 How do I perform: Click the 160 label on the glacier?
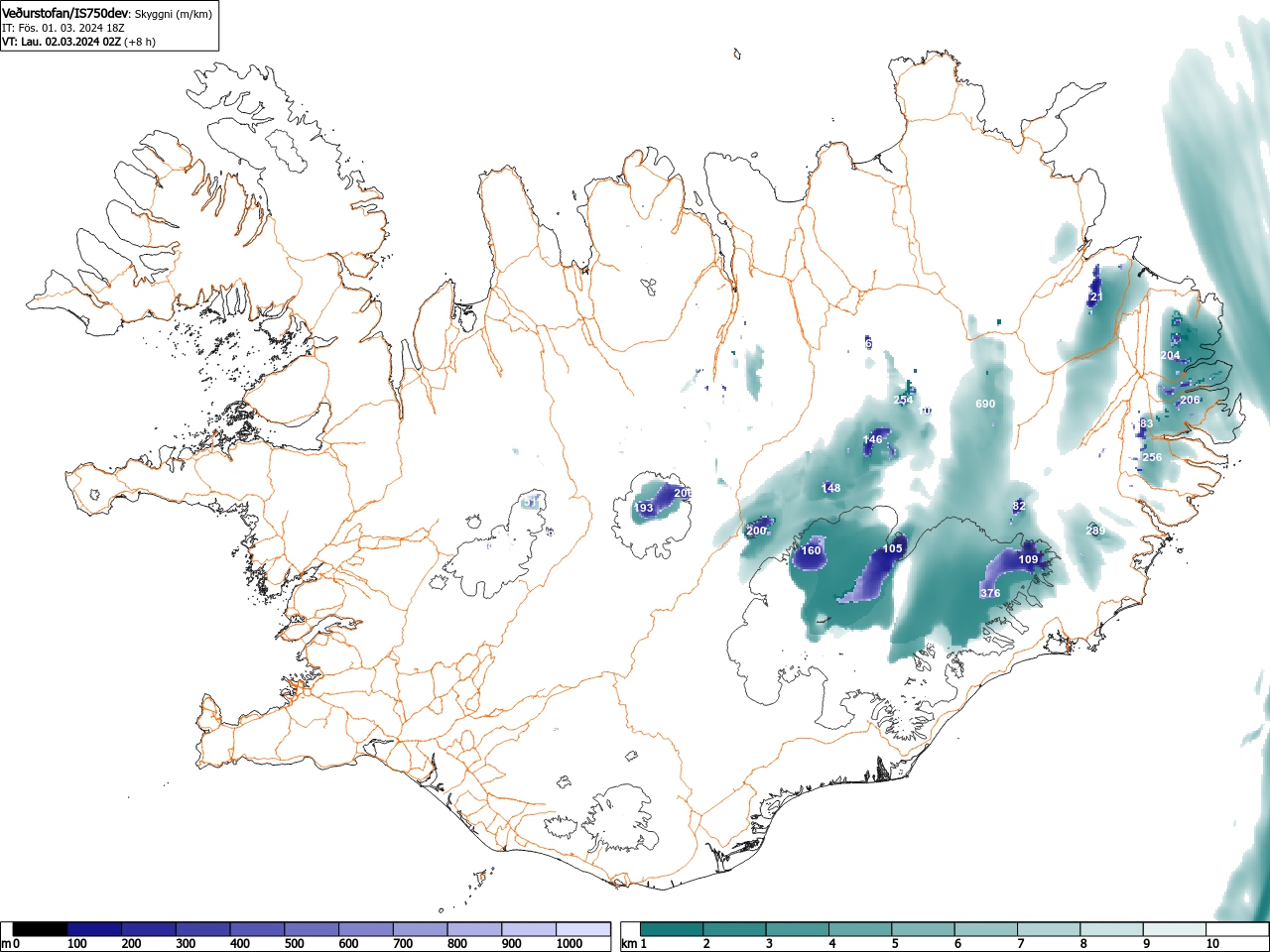pyautogui.click(x=811, y=550)
